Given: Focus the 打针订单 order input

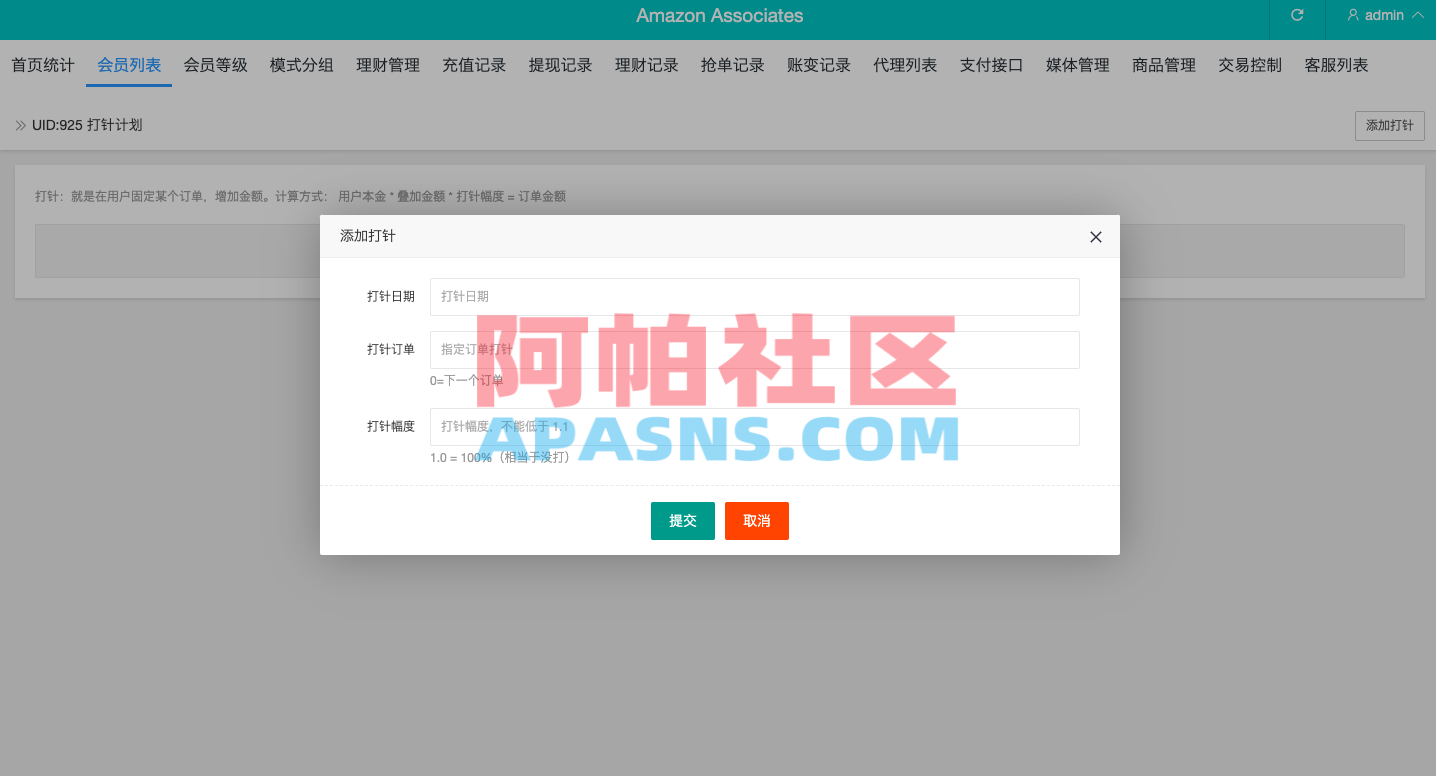Looking at the screenshot, I should coord(755,350).
